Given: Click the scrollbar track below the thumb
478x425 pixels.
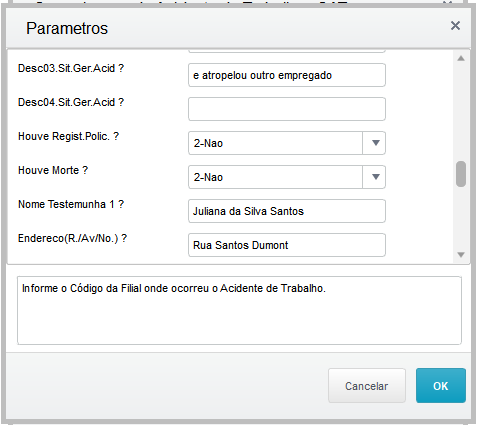Looking at the screenshot, I should tap(461, 218).
